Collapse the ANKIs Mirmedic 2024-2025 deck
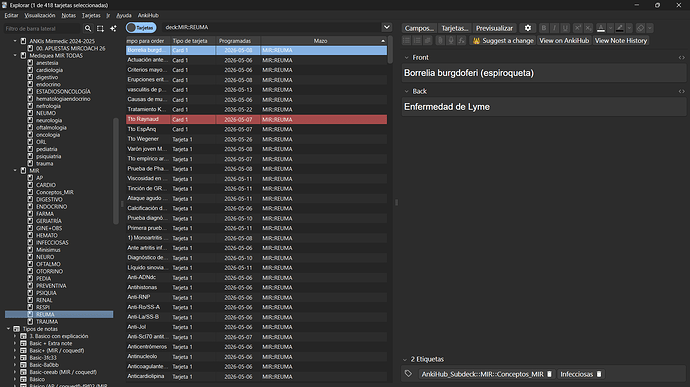This screenshot has width=690, height=387. (x=15, y=41)
